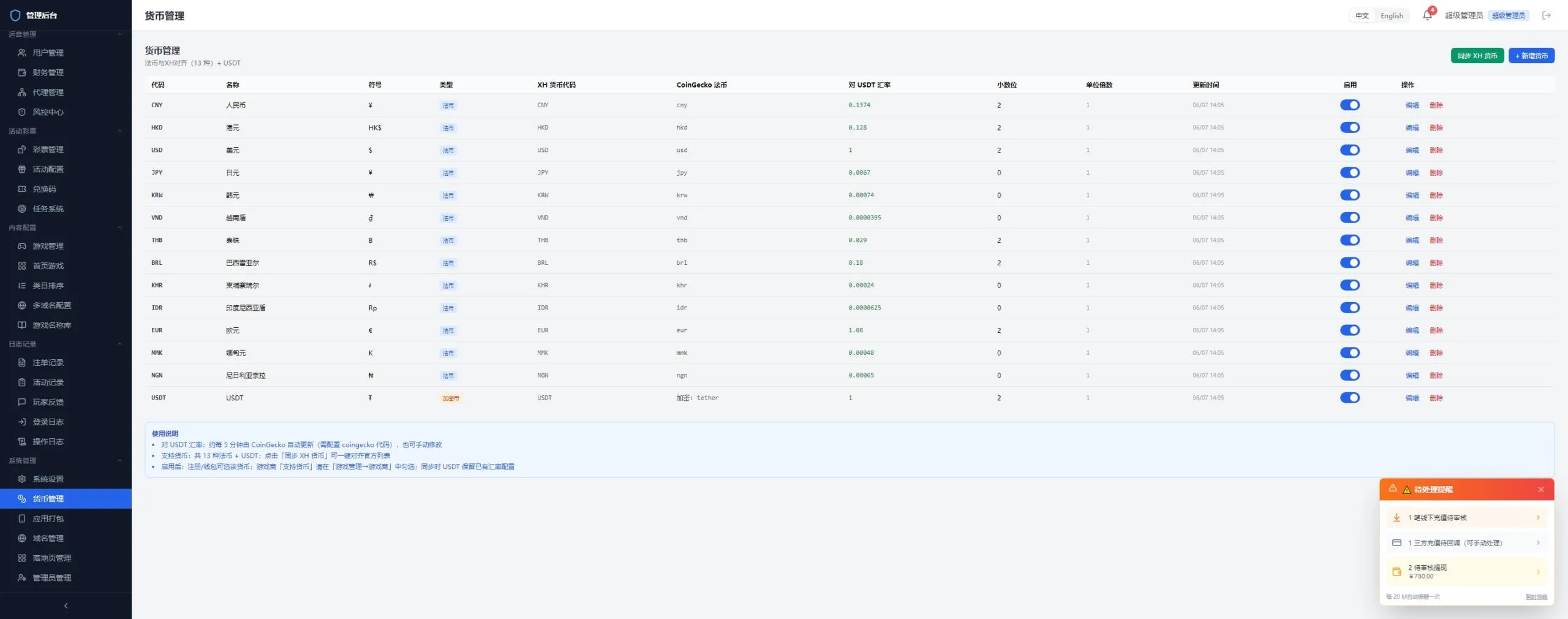Viewport: 1568px width, 619px height.
Task: Click the 应用打包 phone icon
Action: (x=22, y=518)
